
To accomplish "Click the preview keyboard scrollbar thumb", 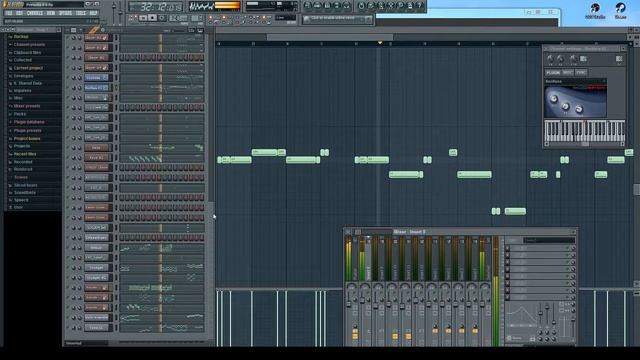I will click(585, 144).
